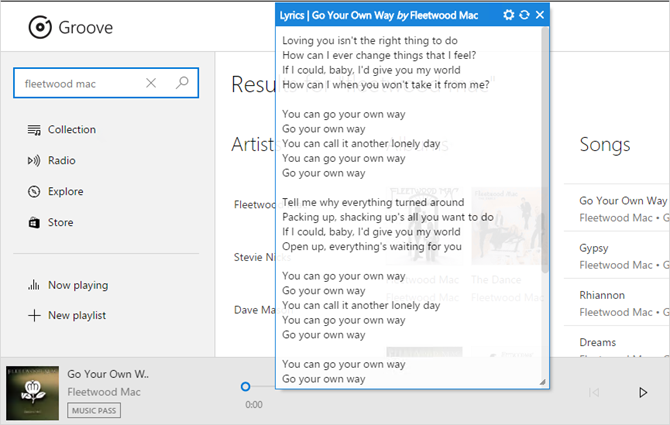This screenshot has width=670, height=425.
Task: Click the MUSIC PASS badge
Action: click(x=94, y=410)
